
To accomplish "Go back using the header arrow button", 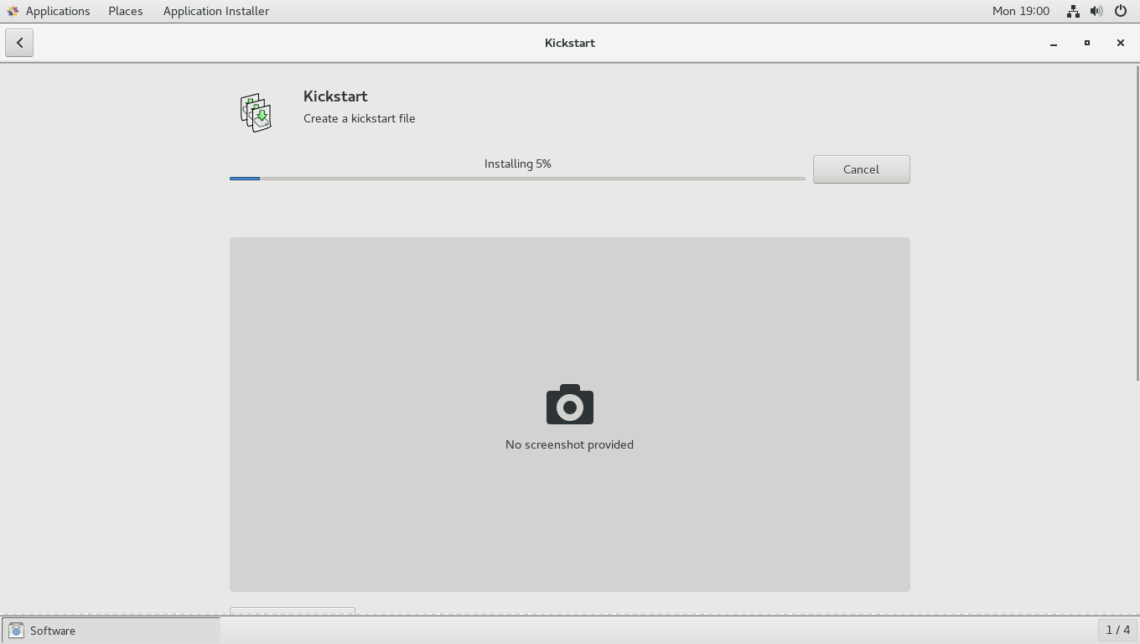I will coord(20,43).
